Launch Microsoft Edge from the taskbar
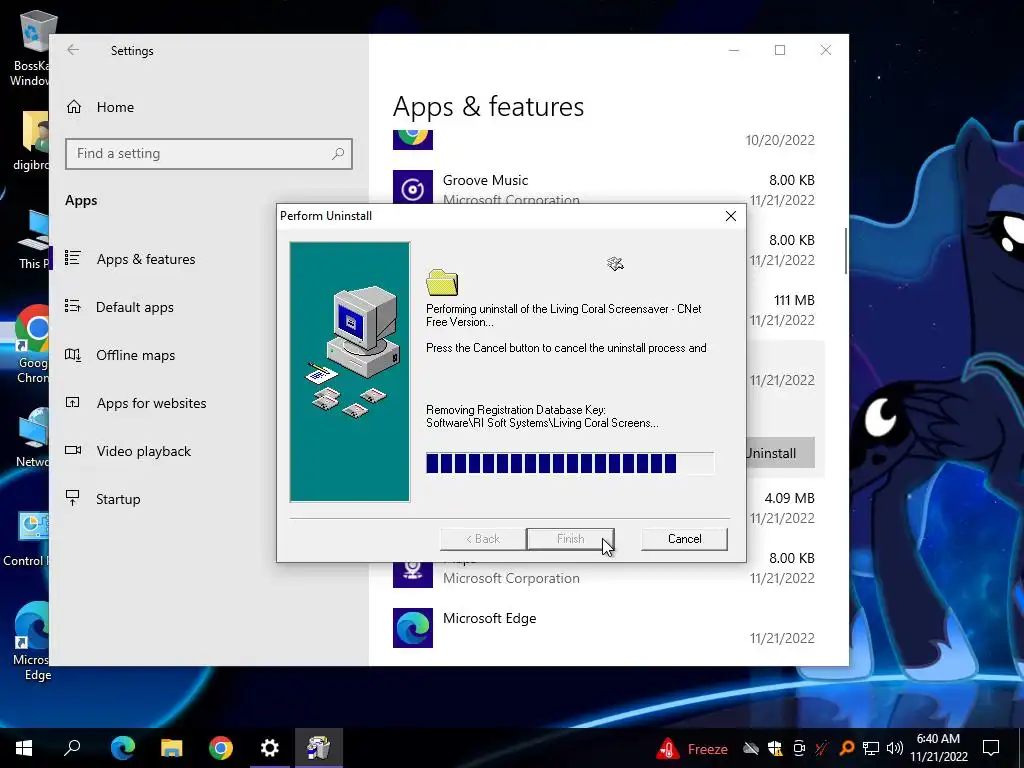 click(x=122, y=748)
